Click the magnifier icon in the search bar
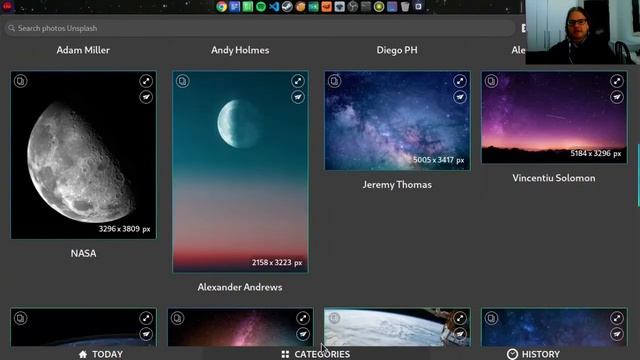The height and width of the screenshot is (360, 640). coord(11,28)
